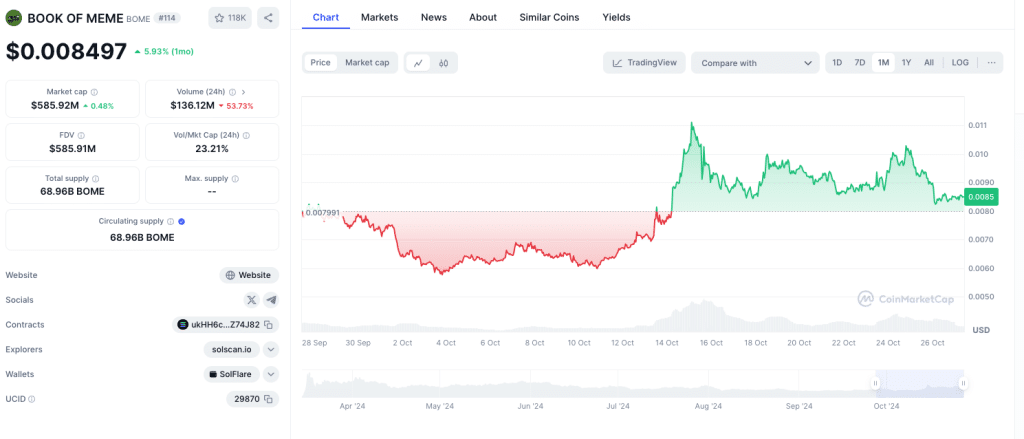
Task: Select the All time range
Action: tap(929, 63)
